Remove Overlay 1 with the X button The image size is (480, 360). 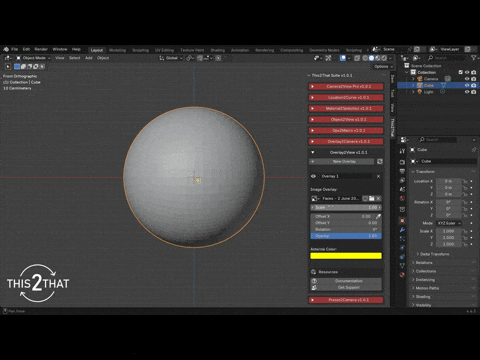click(378, 176)
